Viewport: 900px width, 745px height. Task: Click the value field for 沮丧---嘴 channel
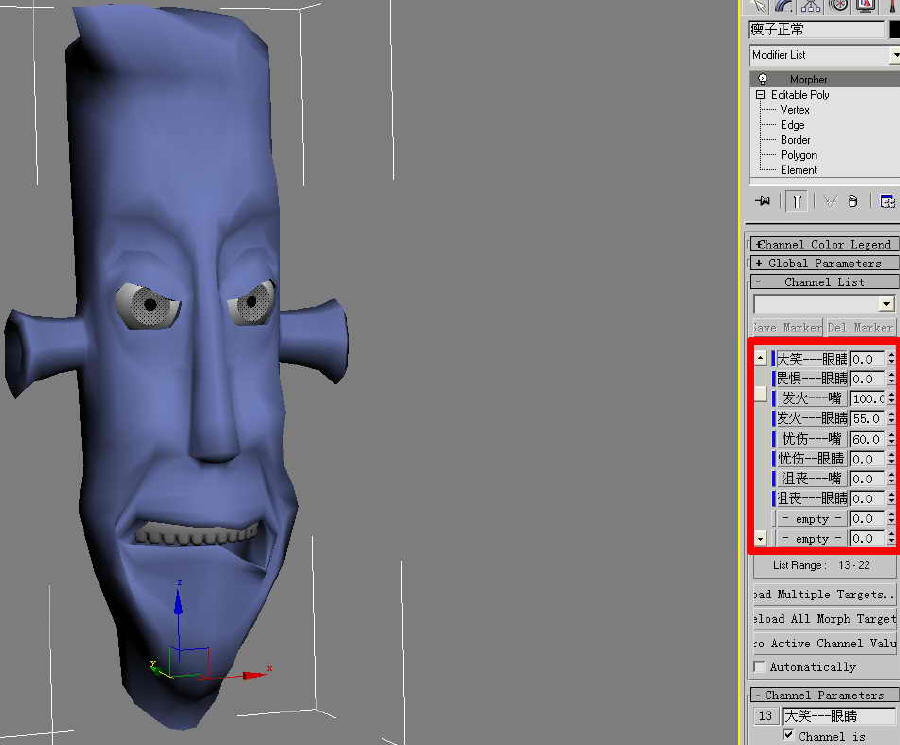[x=867, y=479]
